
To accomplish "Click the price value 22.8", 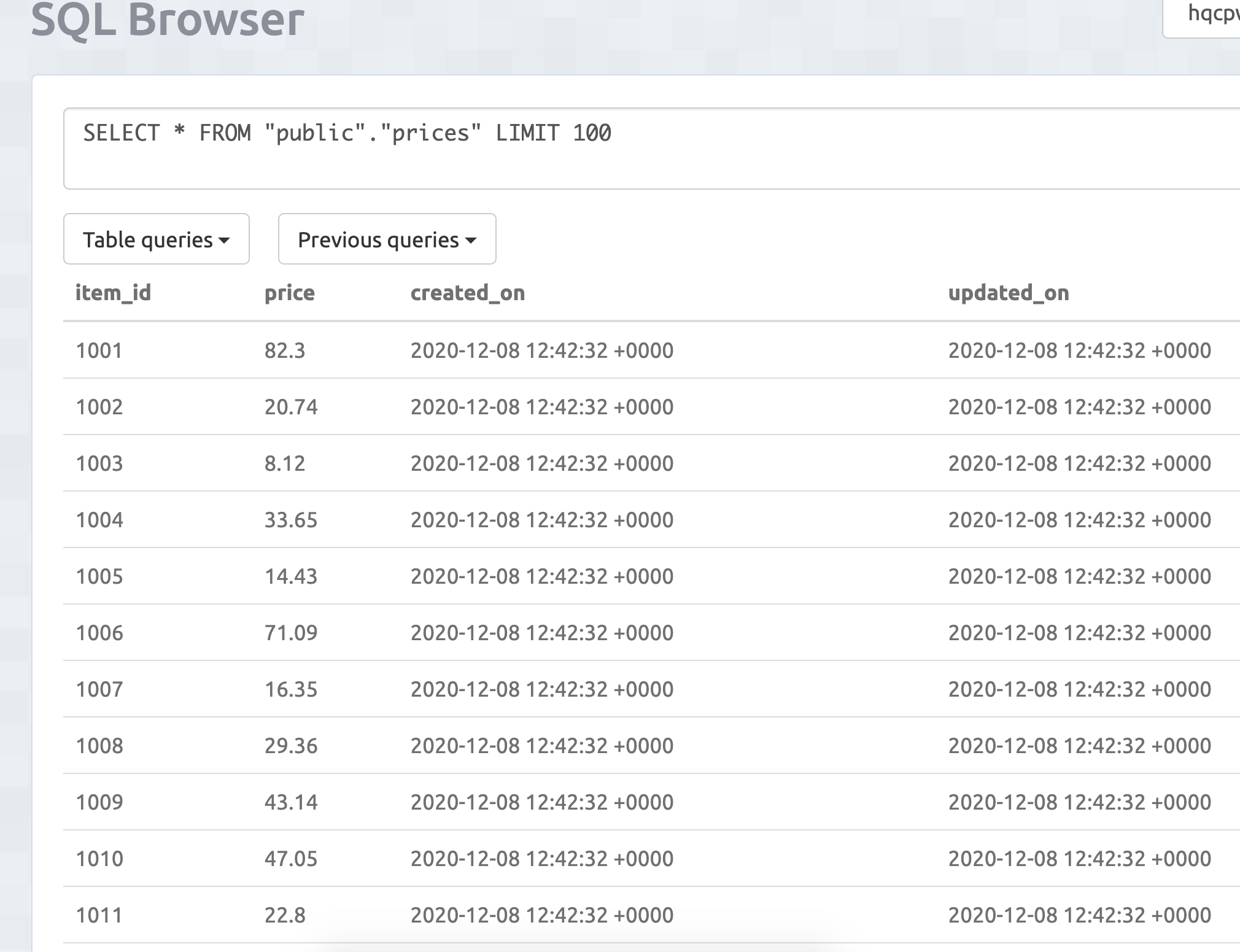I will coord(284,915).
